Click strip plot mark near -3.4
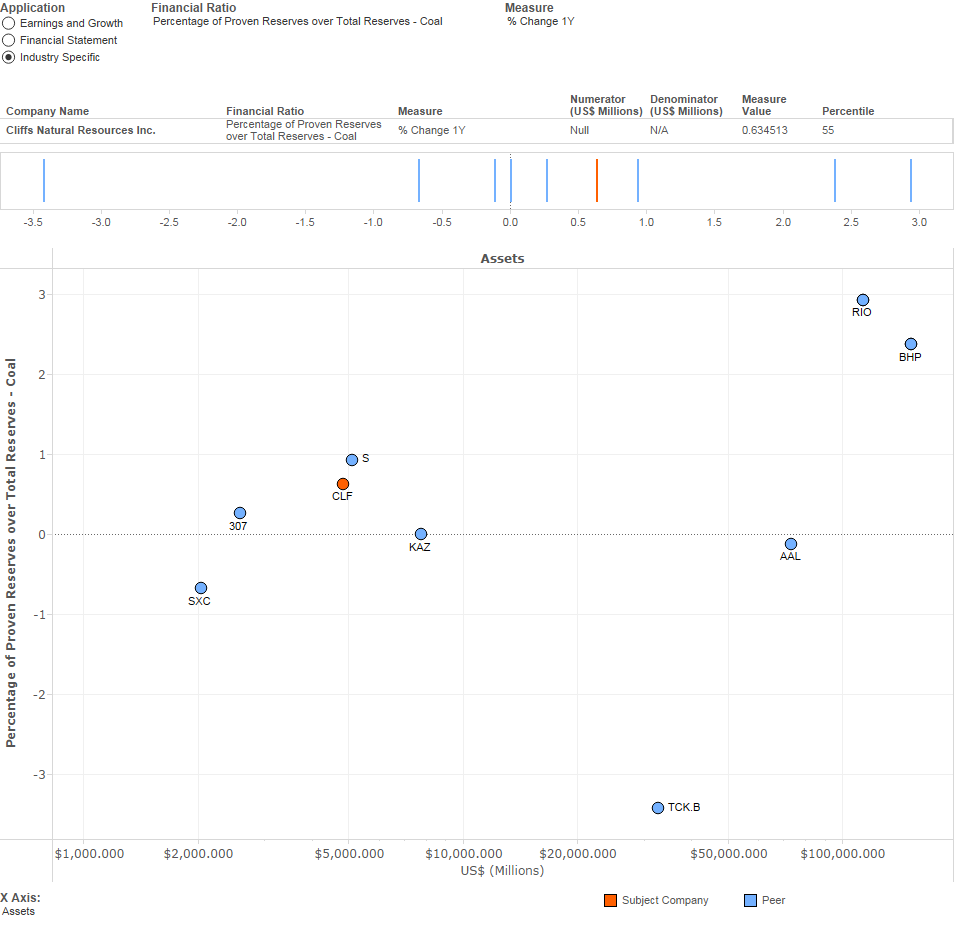Viewport: 954px width, 934px height. coord(44,180)
